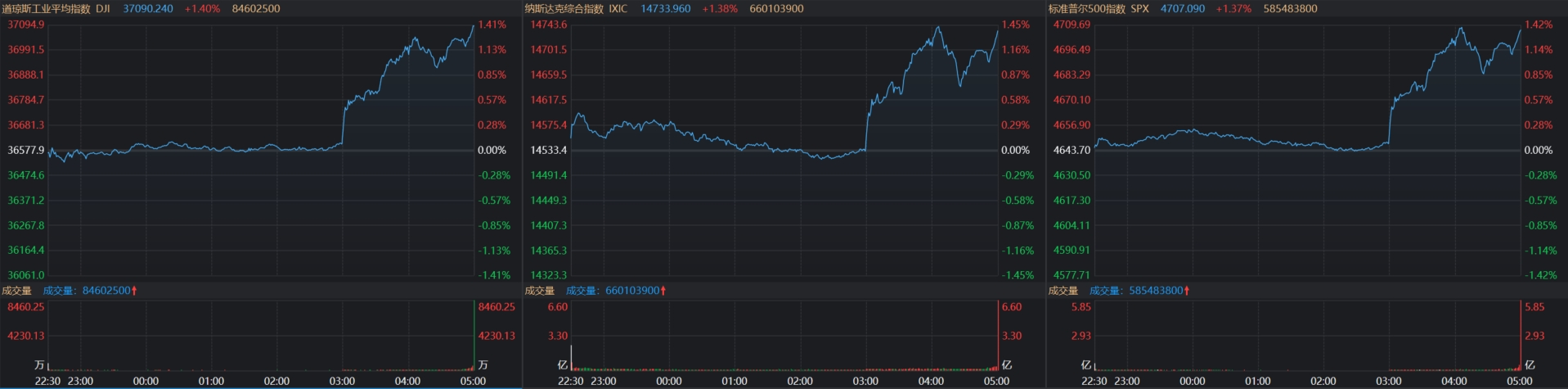This screenshot has width=1568, height=389.
Task: Click the -1.41% percent label in Dow chart
Action: click(494, 275)
